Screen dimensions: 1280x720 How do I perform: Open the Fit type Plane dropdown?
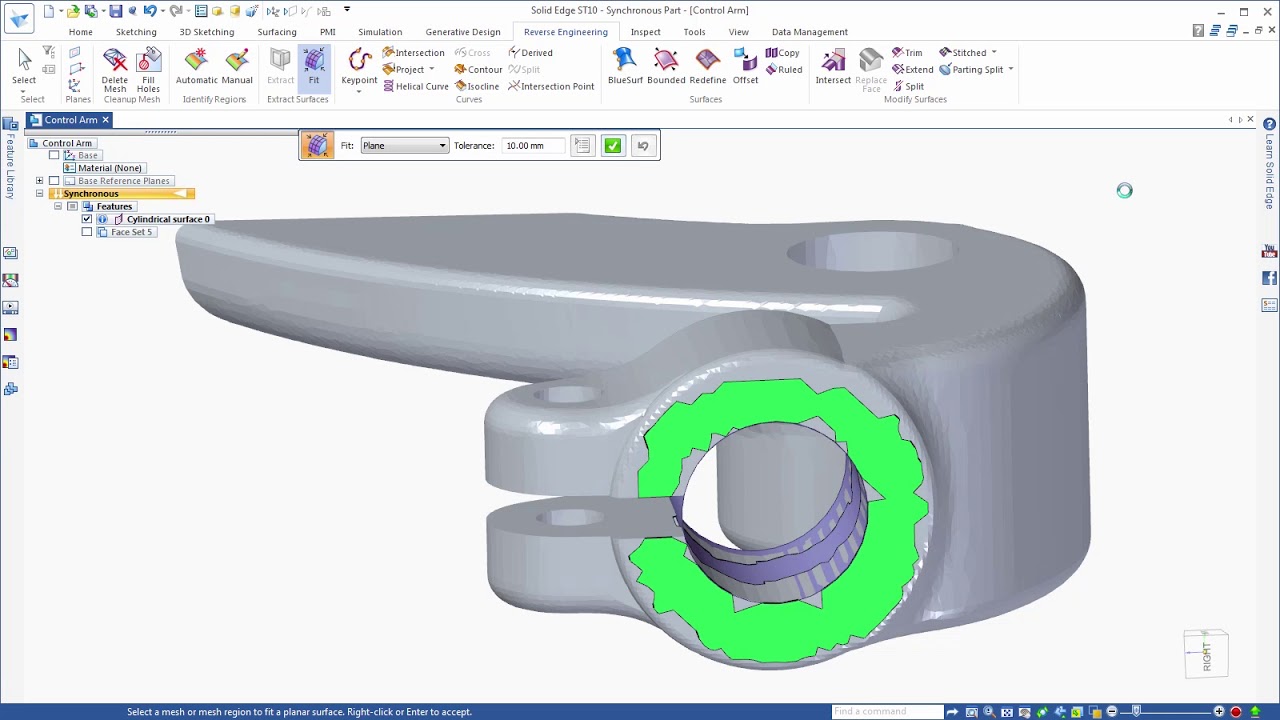(x=404, y=146)
